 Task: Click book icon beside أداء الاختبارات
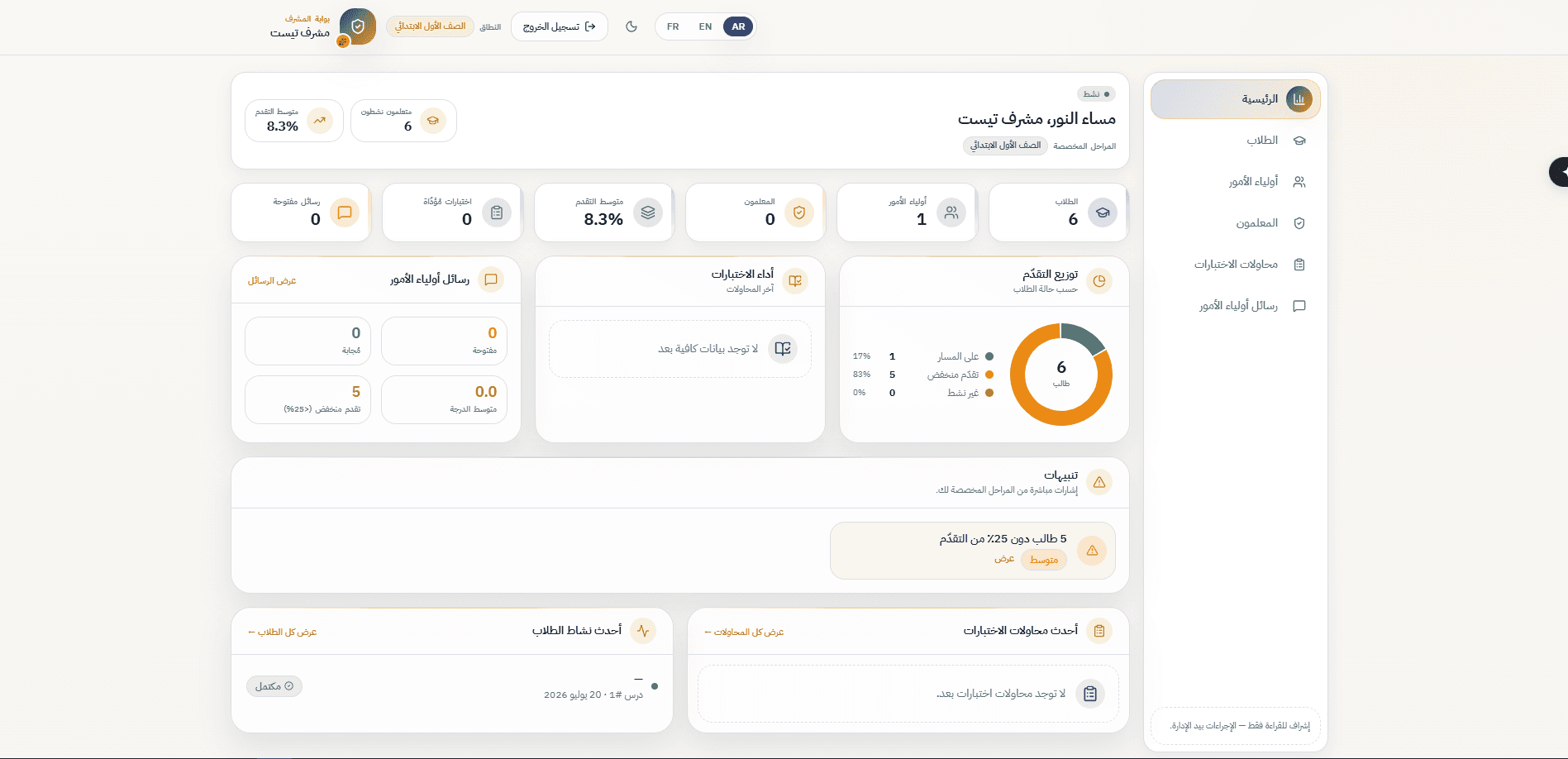(795, 281)
